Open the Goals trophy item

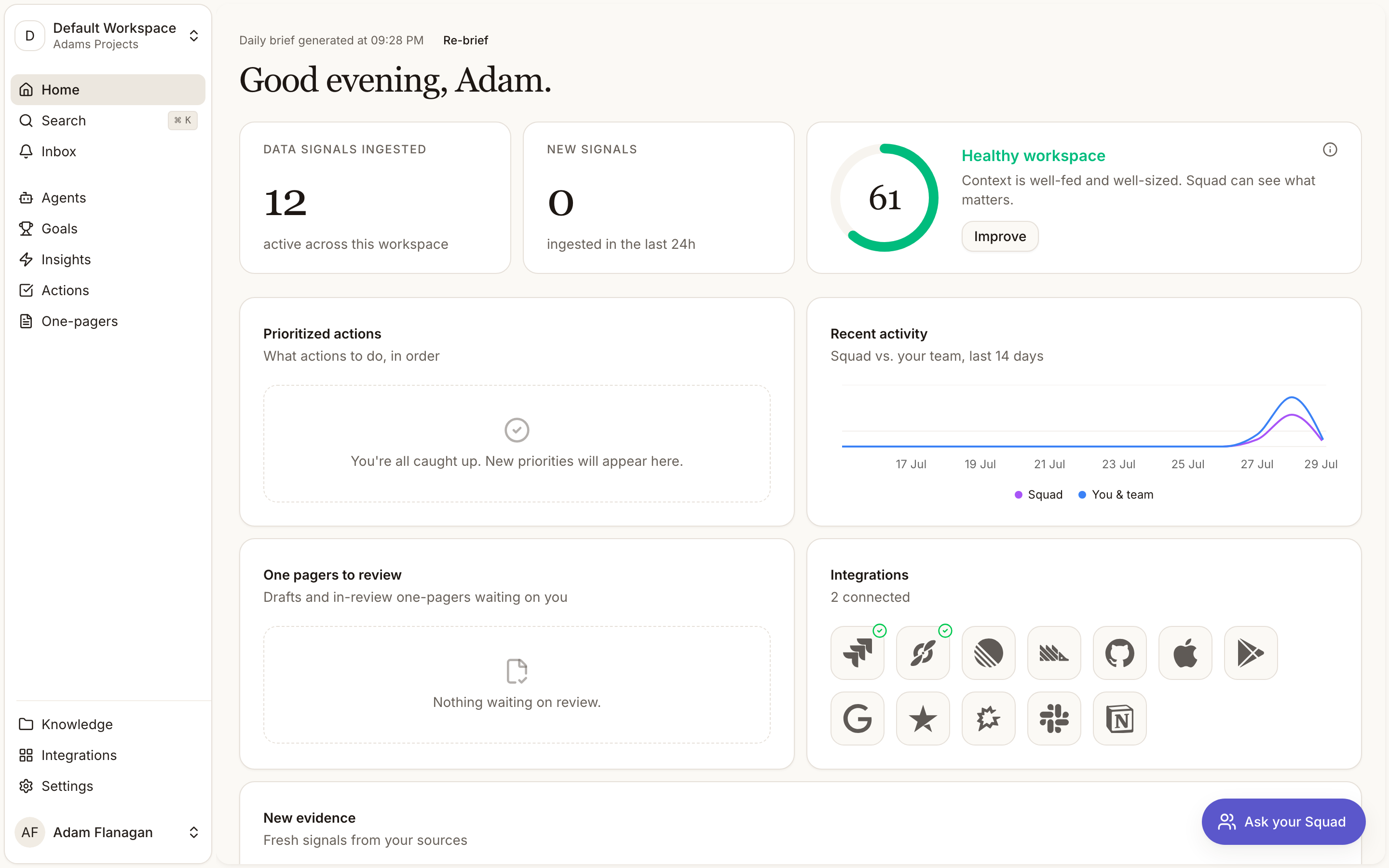pyautogui.click(x=108, y=229)
